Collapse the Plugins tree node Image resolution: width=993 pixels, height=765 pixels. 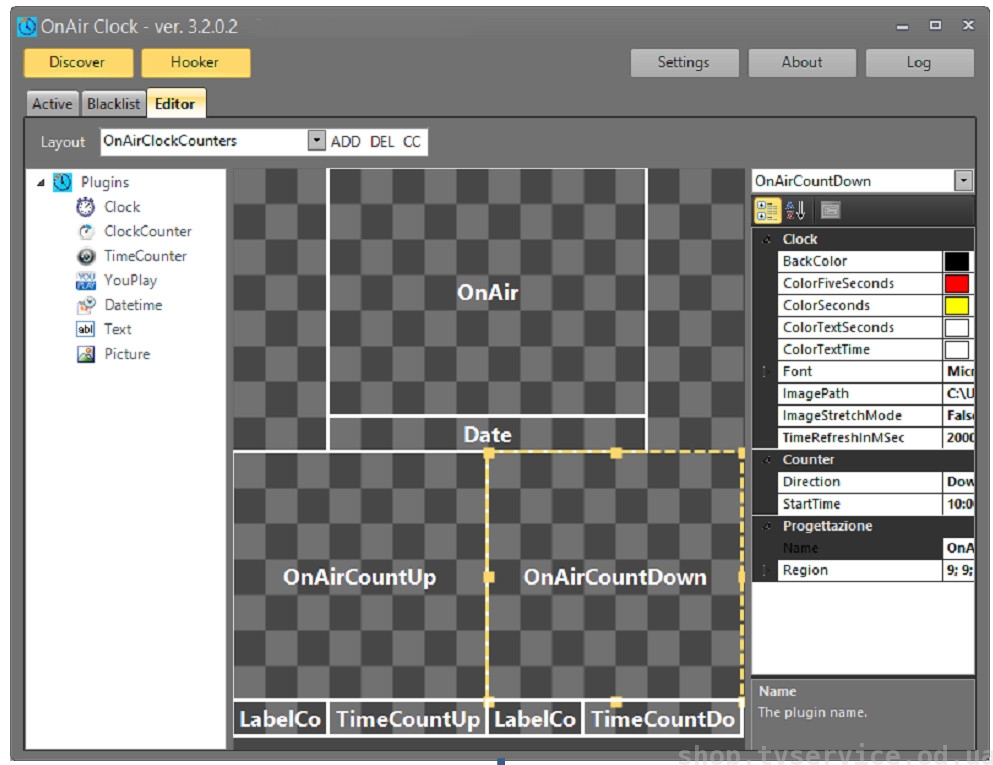tap(41, 183)
